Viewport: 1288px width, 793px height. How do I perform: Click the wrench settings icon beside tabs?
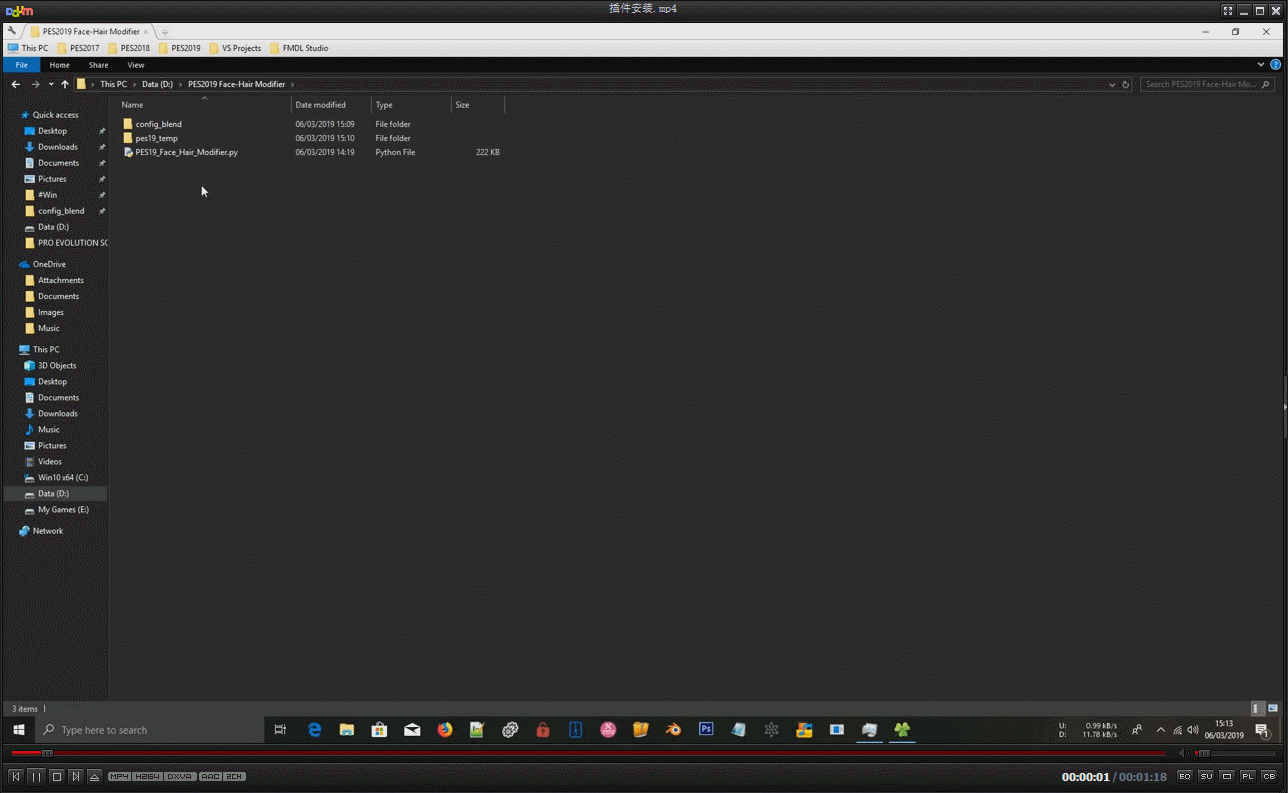11,31
